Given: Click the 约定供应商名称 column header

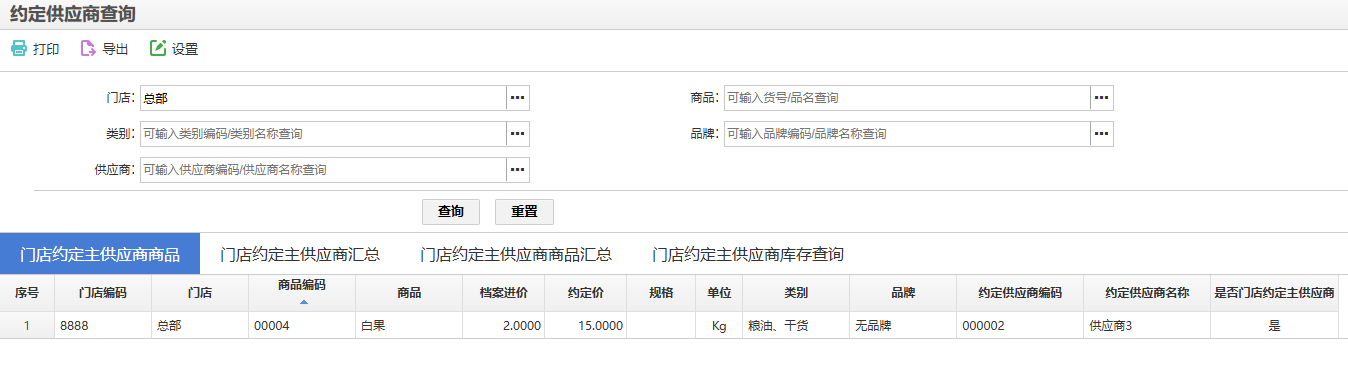Looking at the screenshot, I should (x=1147, y=293).
